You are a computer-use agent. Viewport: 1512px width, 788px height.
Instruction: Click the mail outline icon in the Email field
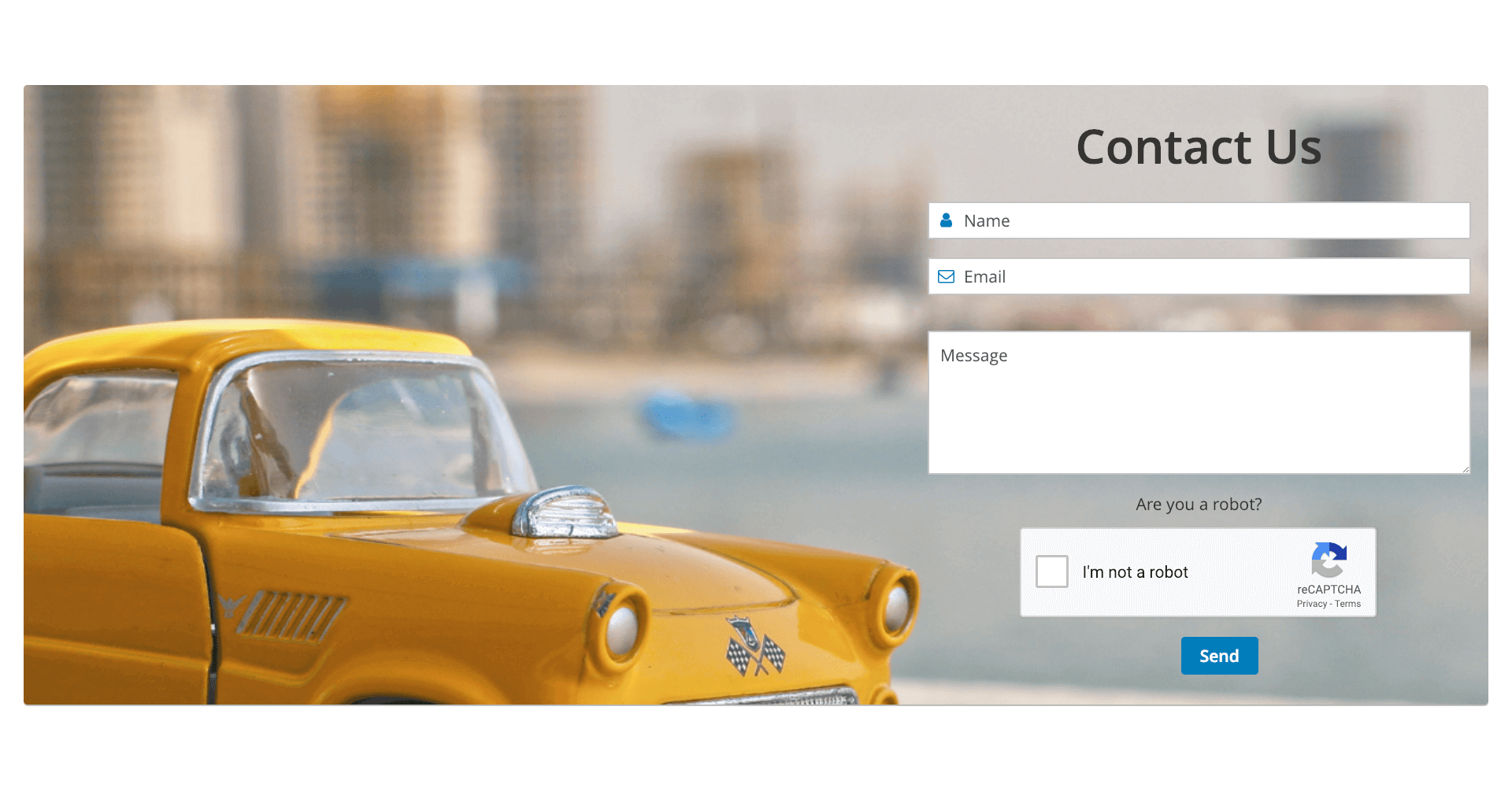946,276
